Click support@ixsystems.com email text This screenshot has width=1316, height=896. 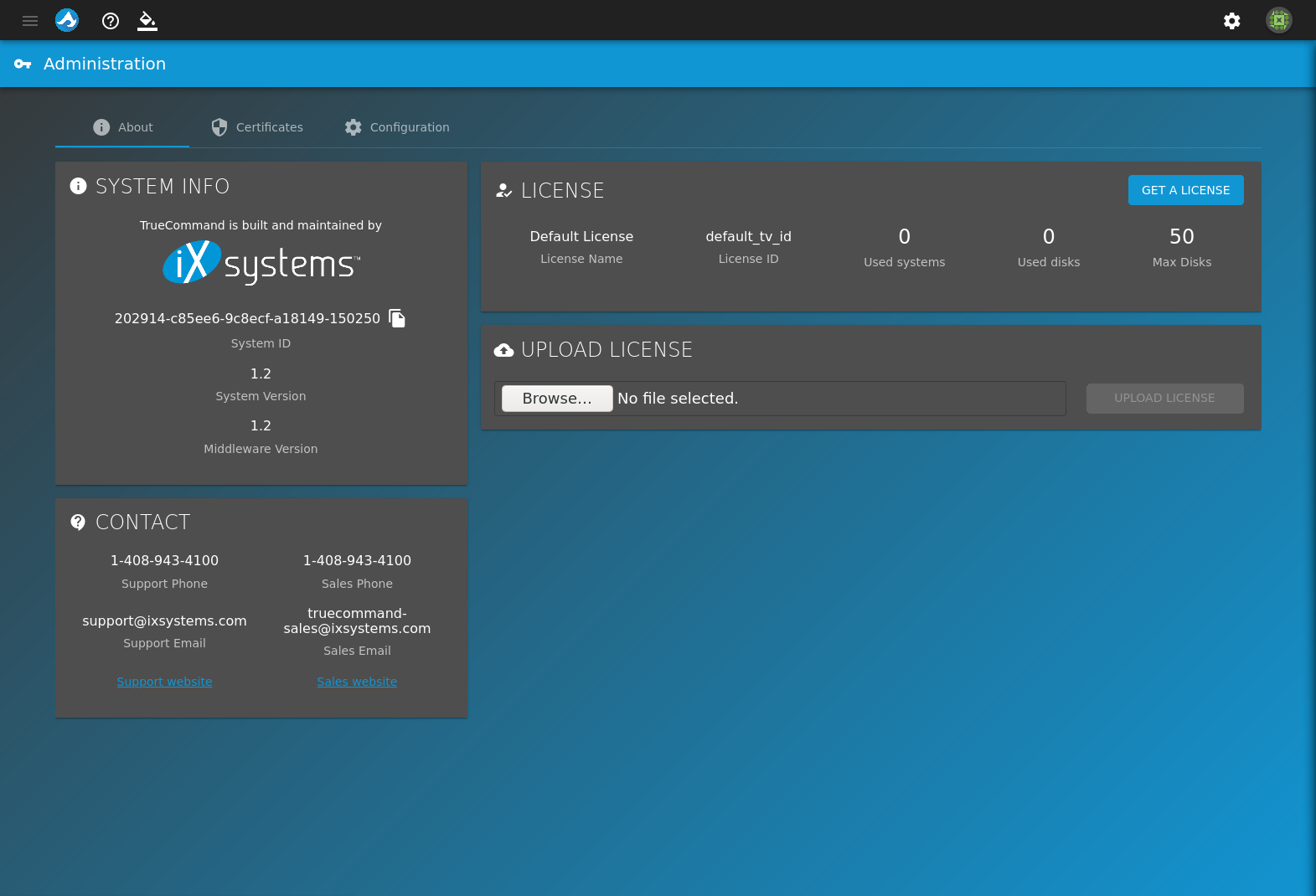(x=164, y=621)
